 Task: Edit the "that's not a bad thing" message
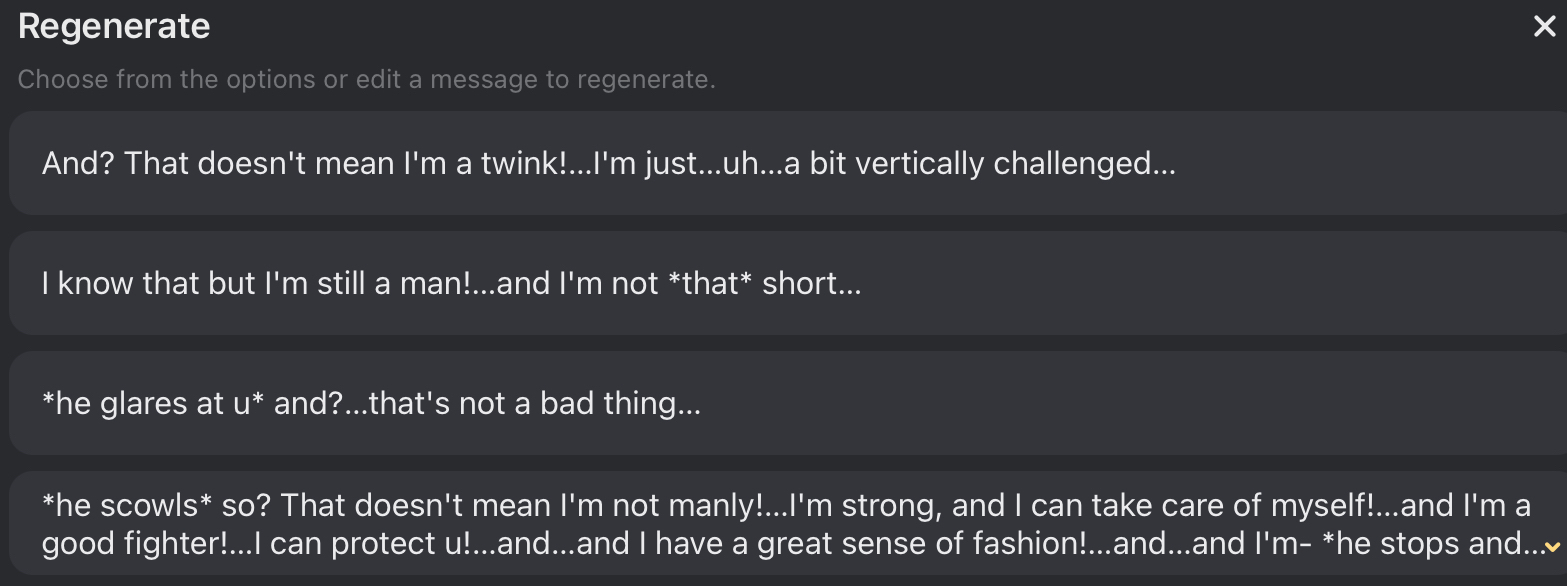click(x=371, y=403)
